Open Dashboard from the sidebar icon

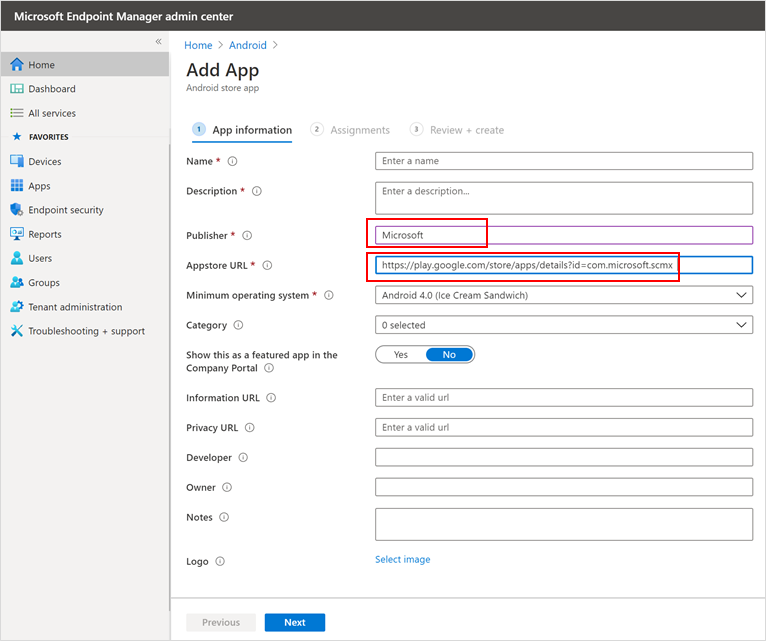[x=17, y=89]
